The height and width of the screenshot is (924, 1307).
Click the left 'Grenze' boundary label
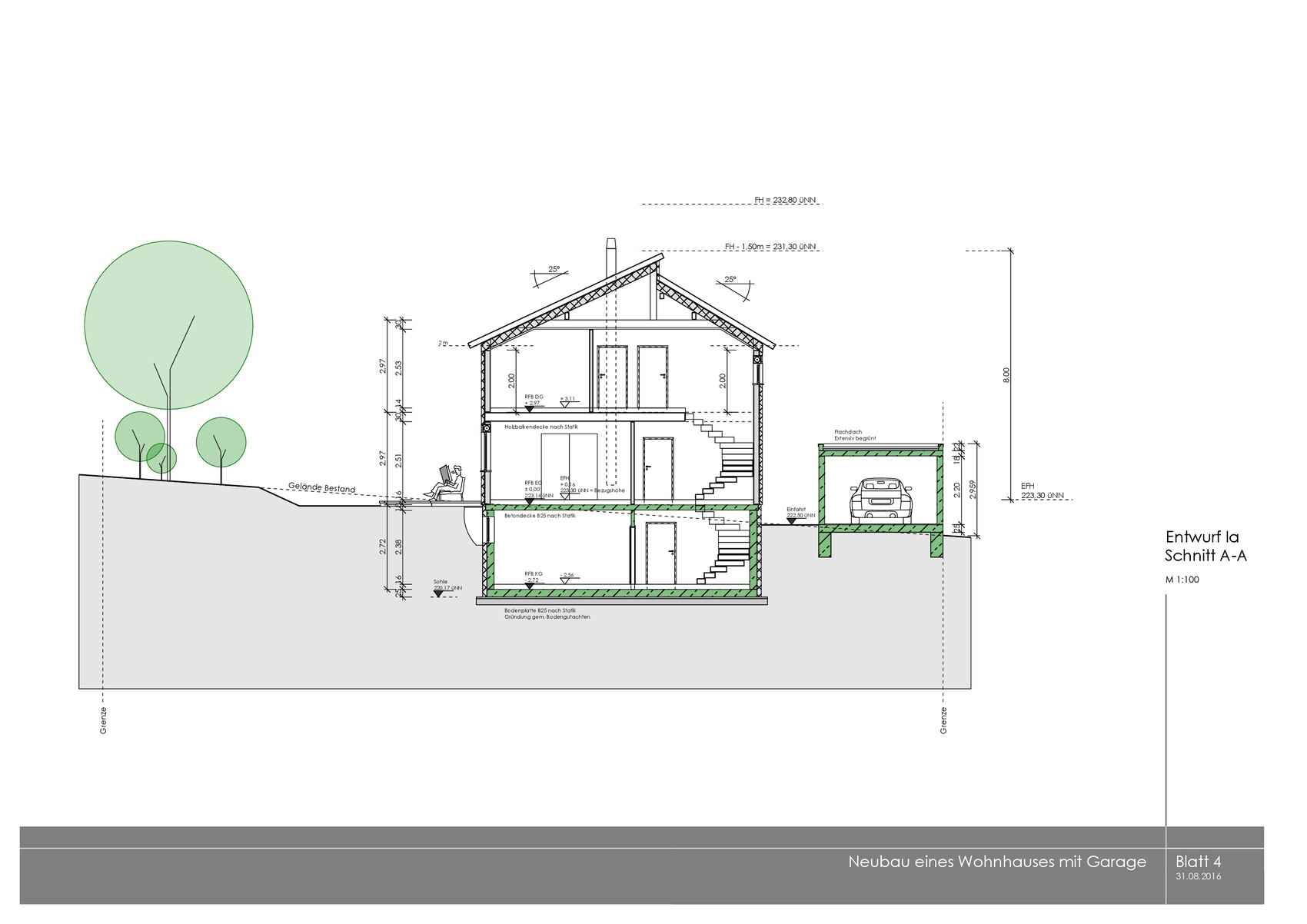click(x=103, y=720)
